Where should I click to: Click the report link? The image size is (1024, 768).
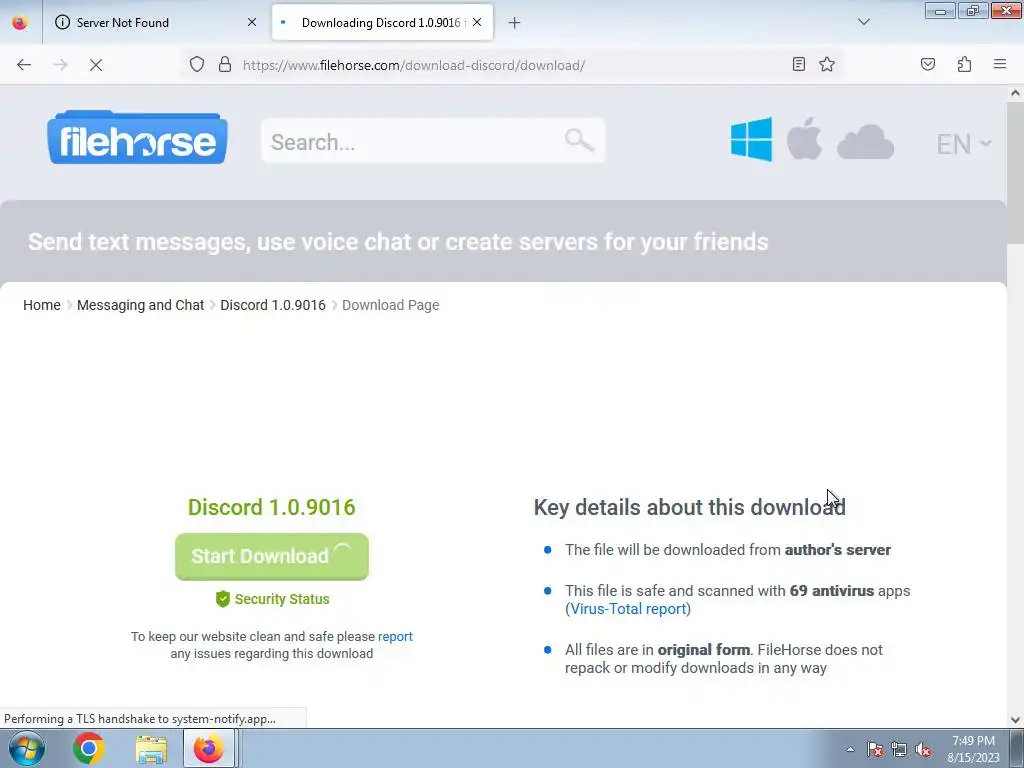[395, 636]
